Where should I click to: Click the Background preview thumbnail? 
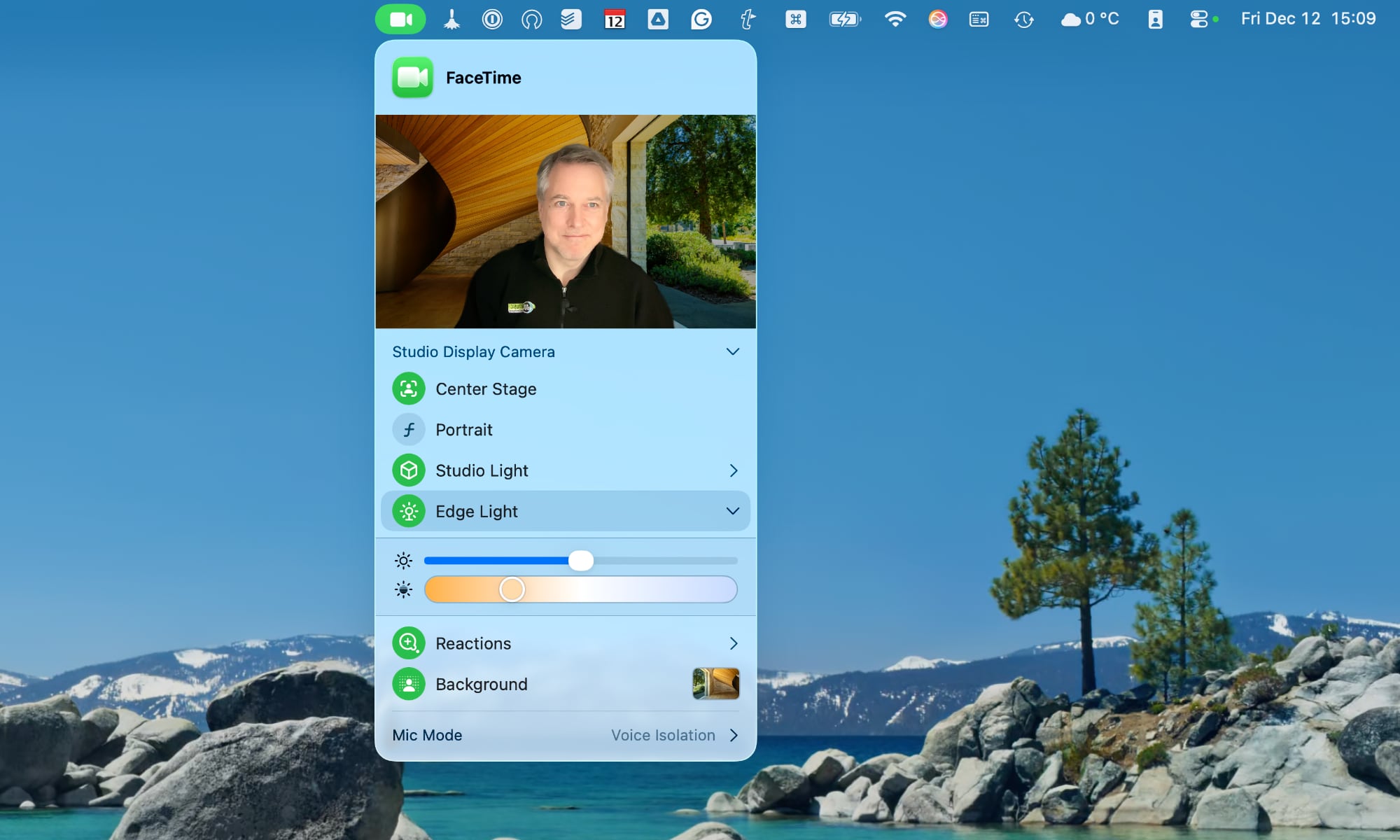tap(717, 684)
